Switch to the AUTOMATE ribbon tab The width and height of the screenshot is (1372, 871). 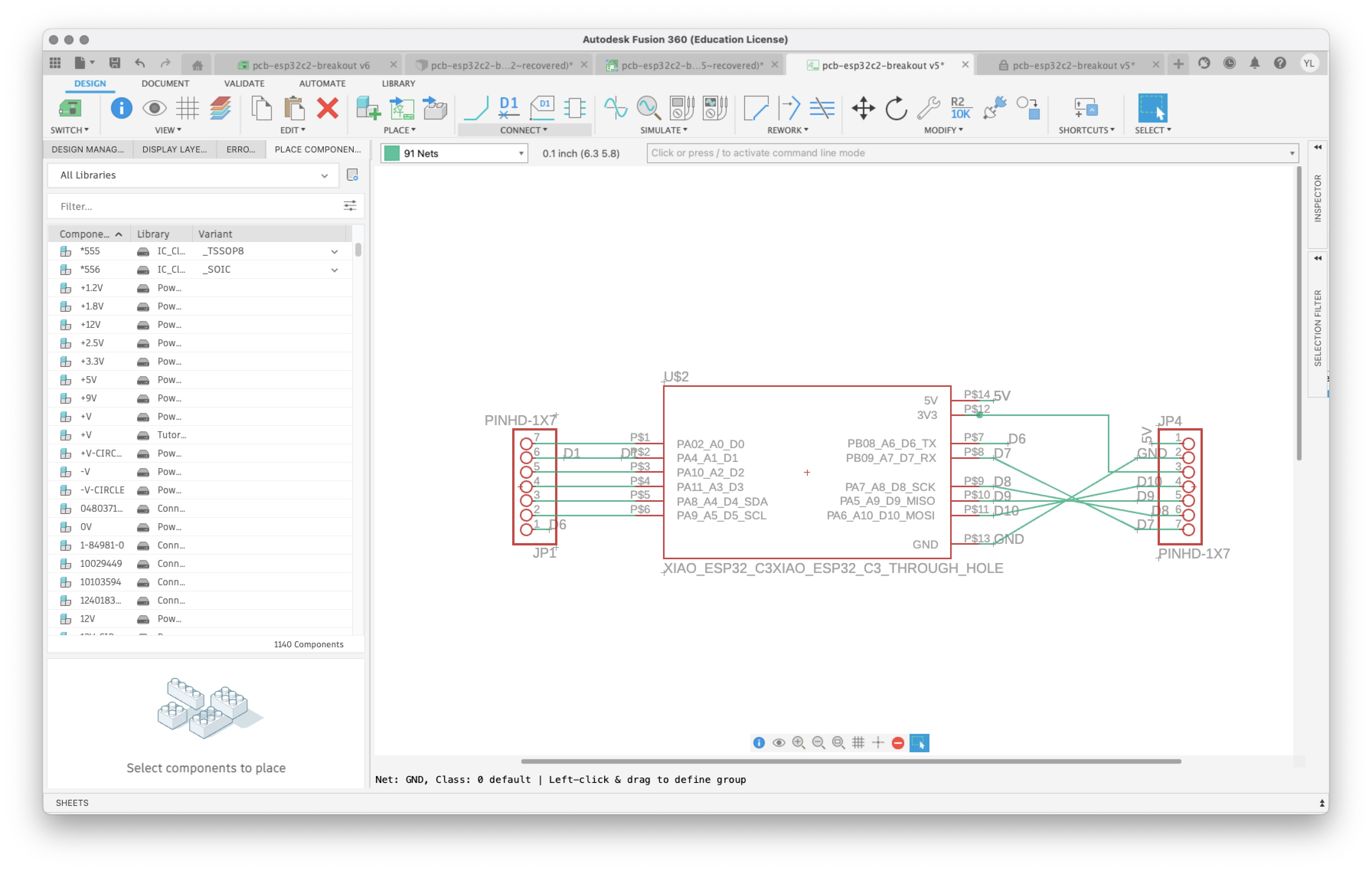pyautogui.click(x=322, y=83)
